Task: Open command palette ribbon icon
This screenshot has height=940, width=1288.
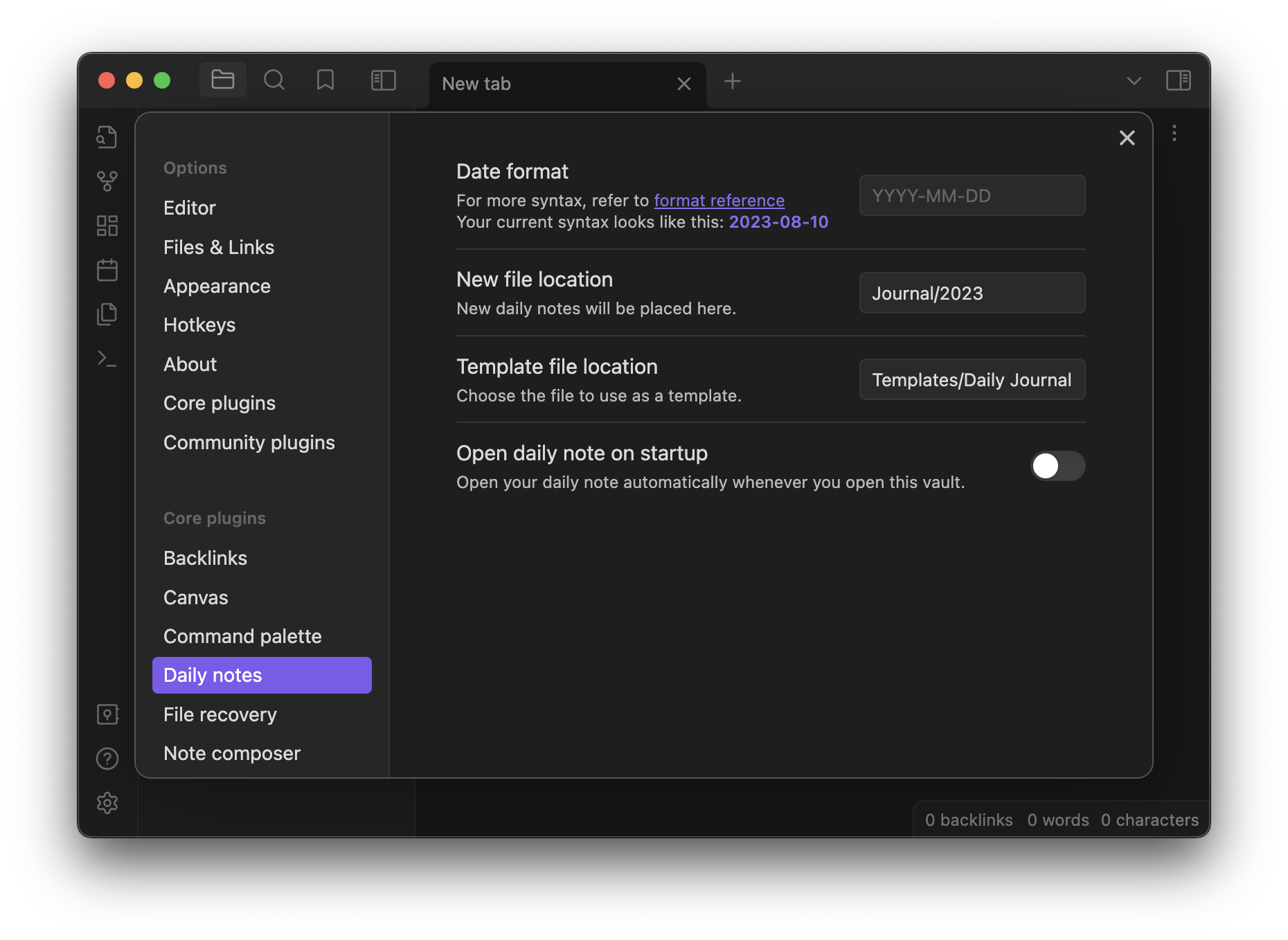Action: coord(107,359)
